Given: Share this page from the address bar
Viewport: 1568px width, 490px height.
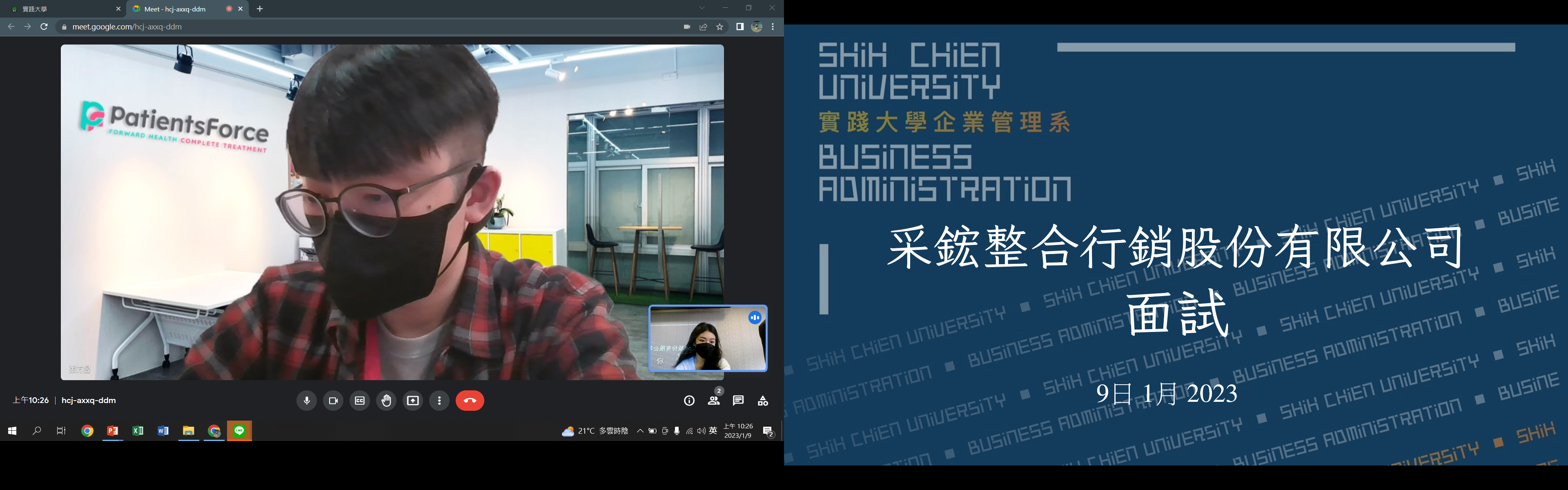Looking at the screenshot, I should pos(704,27).
